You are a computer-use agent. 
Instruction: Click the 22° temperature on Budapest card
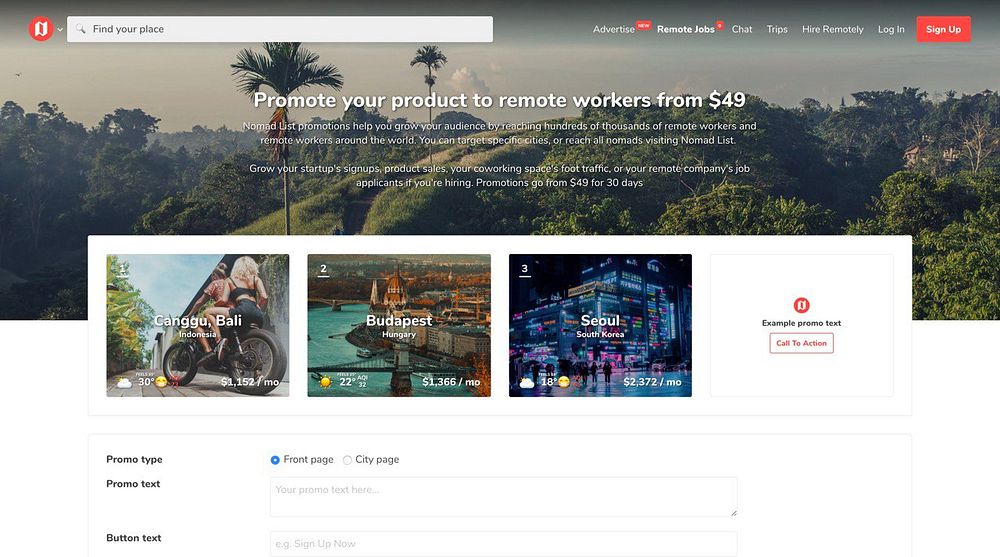pos(347,382)
